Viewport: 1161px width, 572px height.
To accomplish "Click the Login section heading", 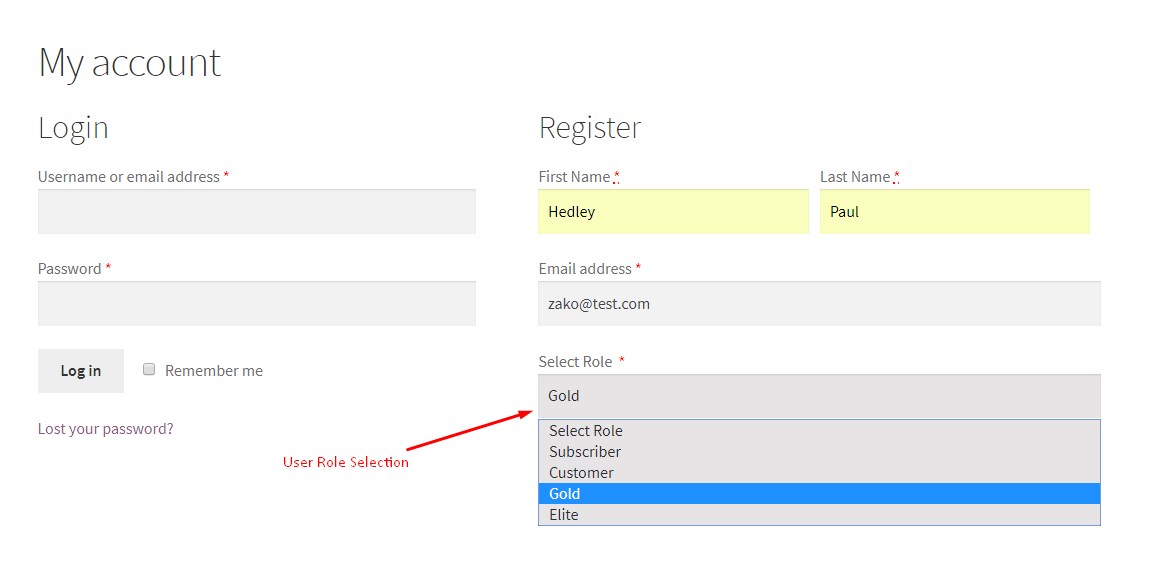I will point(73,127).
